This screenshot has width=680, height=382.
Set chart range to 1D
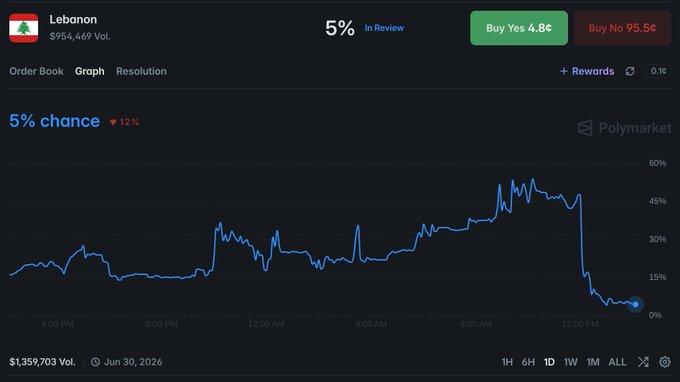[549, 362]
